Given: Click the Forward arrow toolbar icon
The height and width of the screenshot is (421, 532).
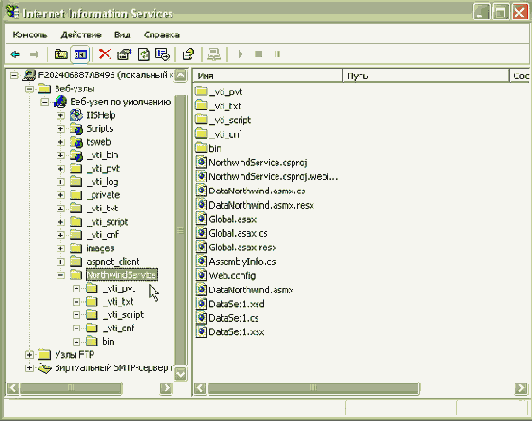Looking at the screenshot, I should point(34,54).
